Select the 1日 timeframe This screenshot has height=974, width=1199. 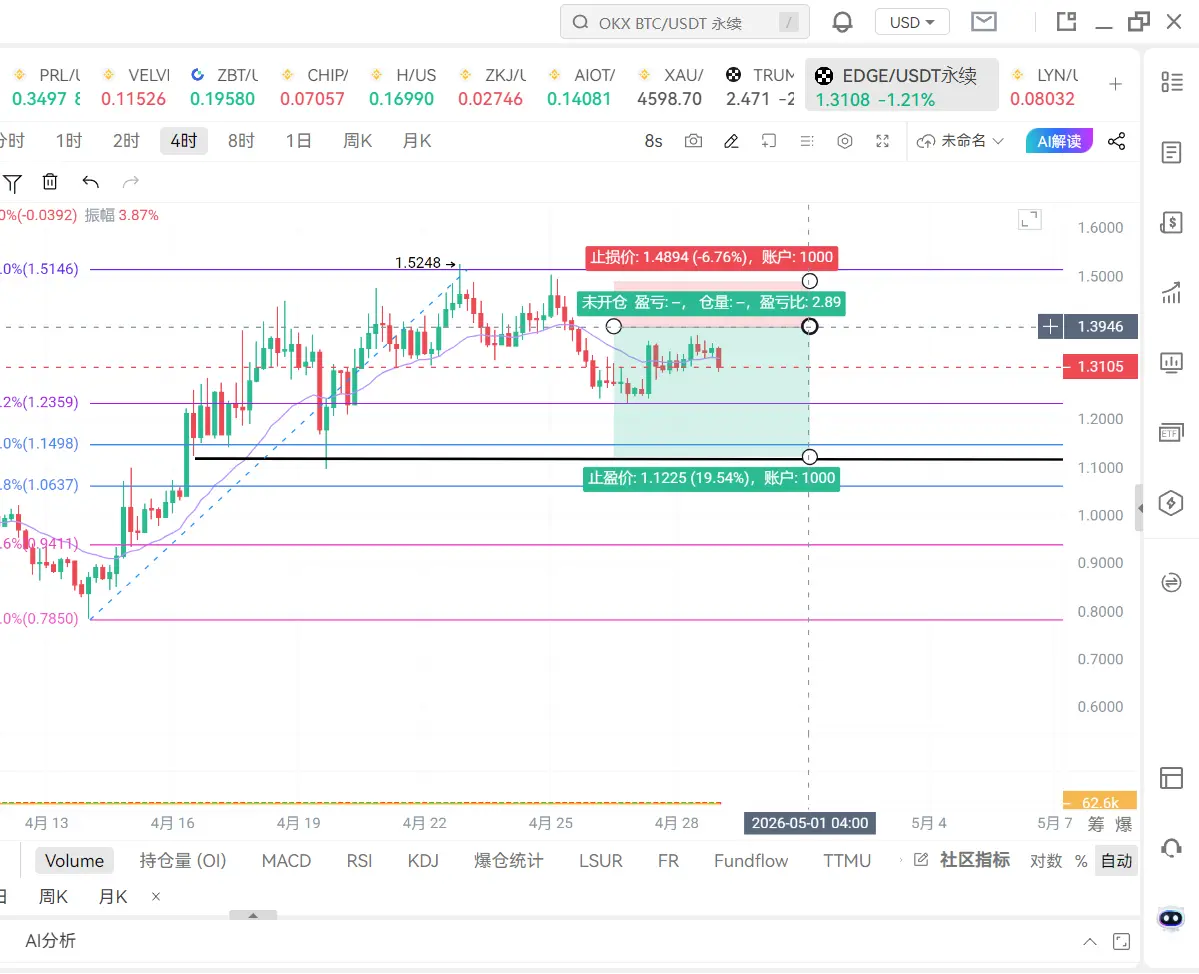point(298,141)
